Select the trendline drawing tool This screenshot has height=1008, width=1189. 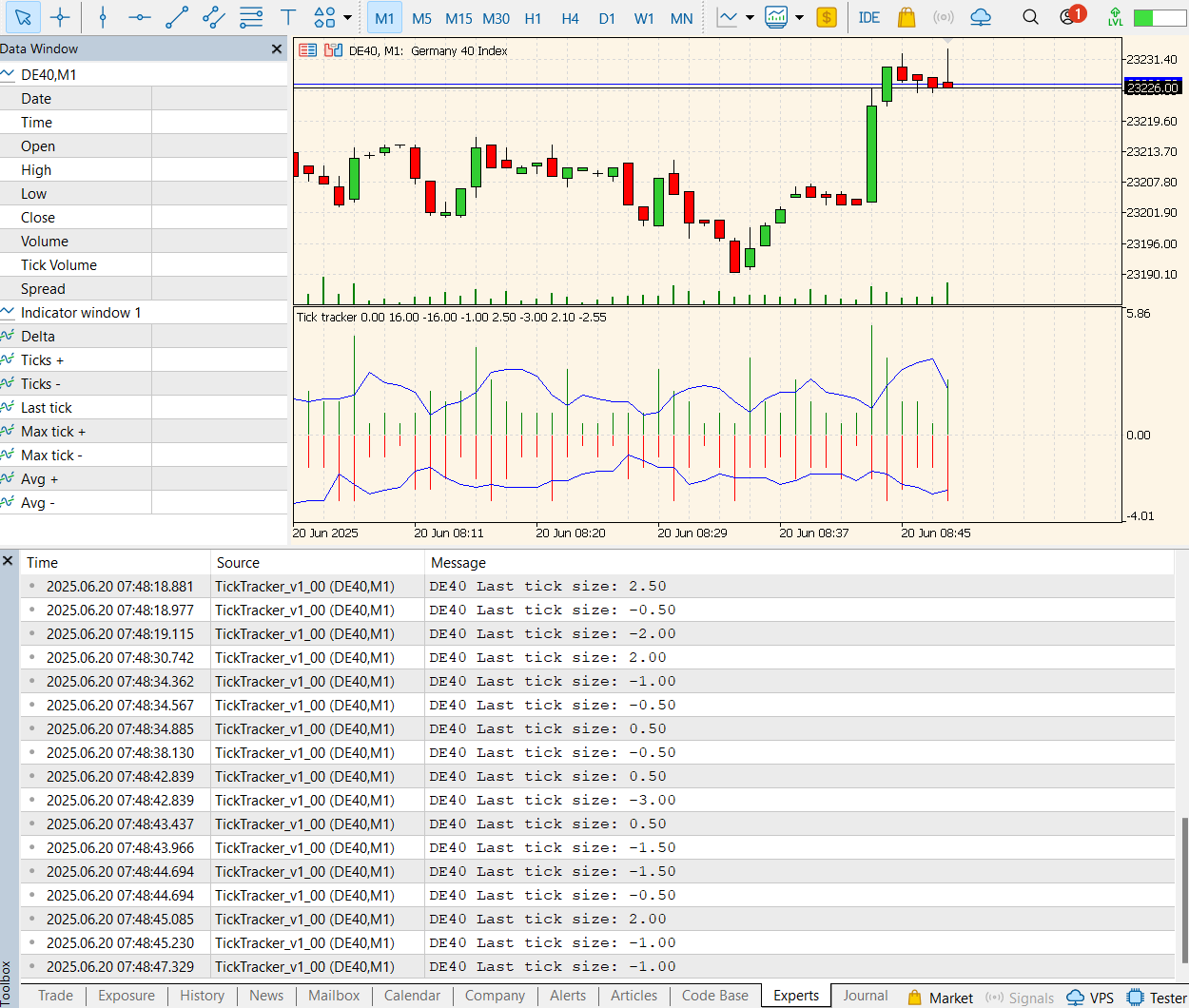pyautogui.click(x=177, y=17)
